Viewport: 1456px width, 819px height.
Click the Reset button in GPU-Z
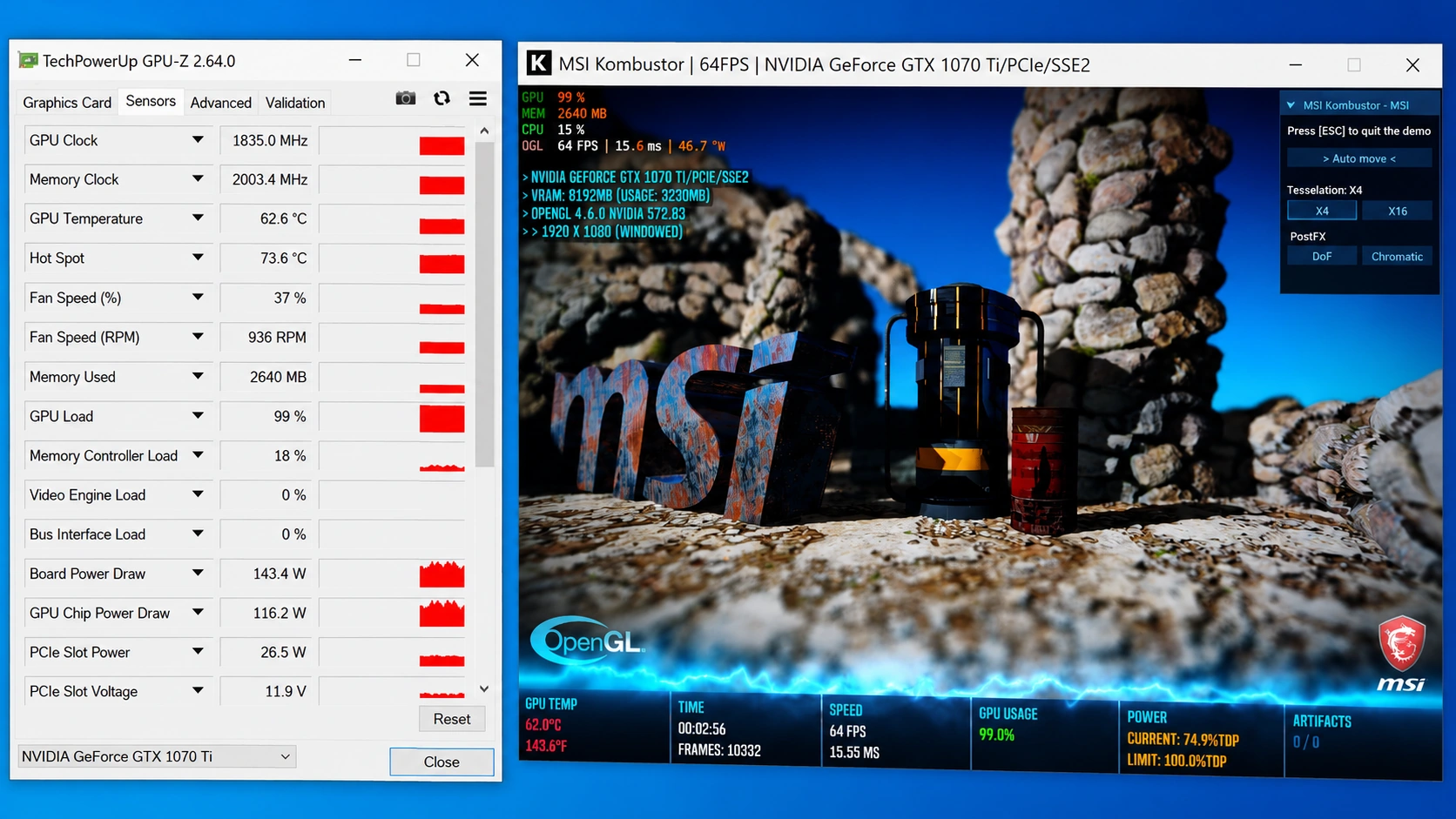pyautogui.click(x=452, y=719)
